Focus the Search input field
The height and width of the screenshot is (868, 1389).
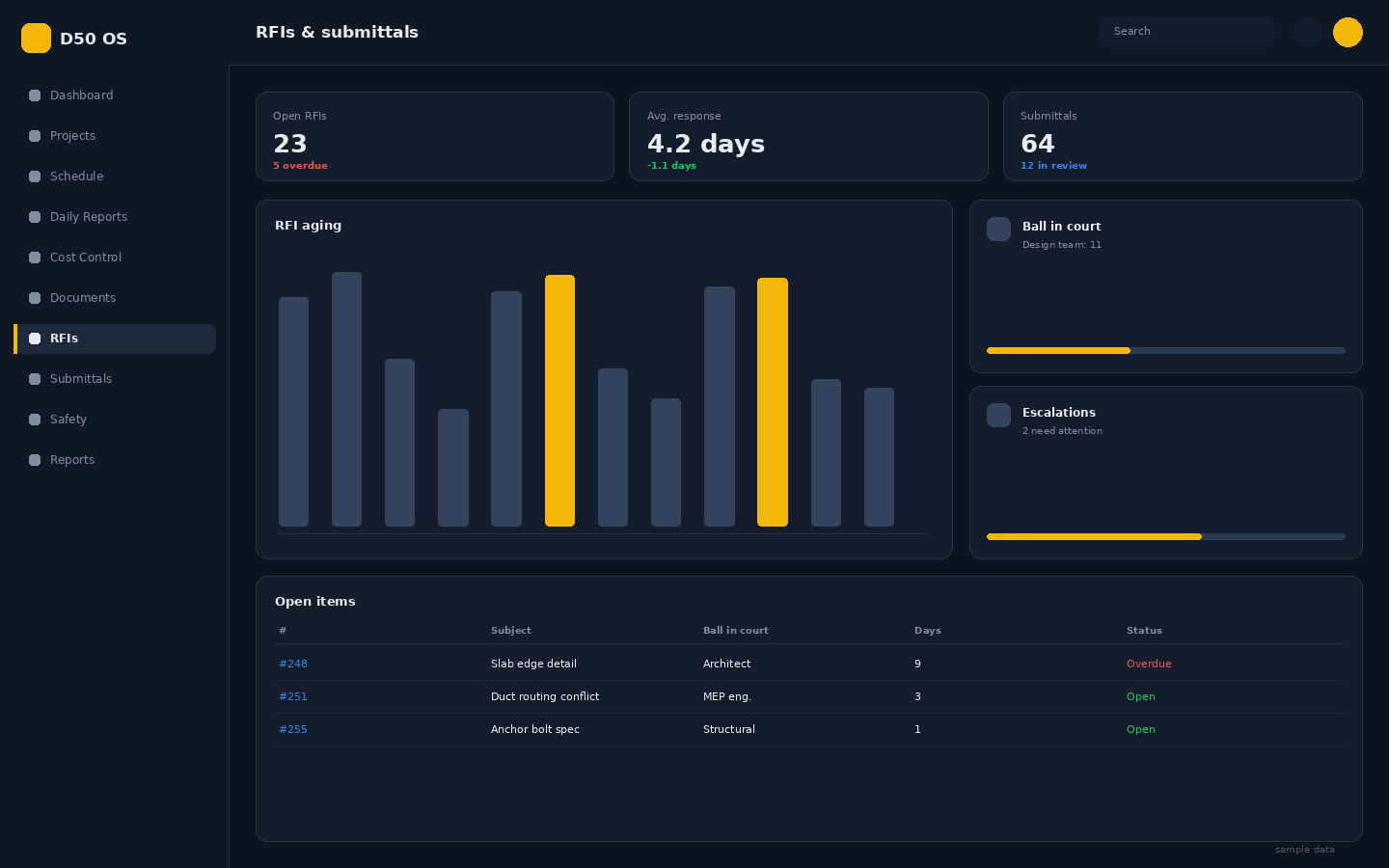point(1186,32)
